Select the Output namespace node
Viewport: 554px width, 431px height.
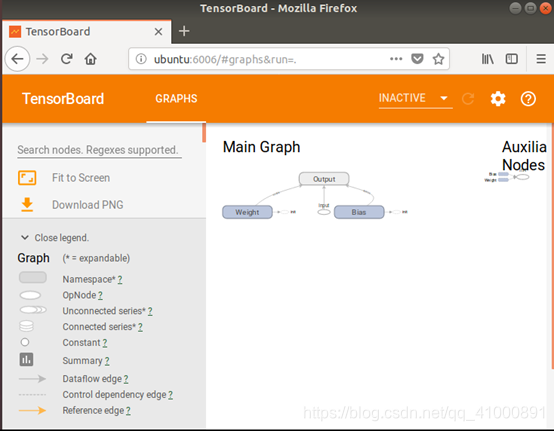[x=324, y=179]
